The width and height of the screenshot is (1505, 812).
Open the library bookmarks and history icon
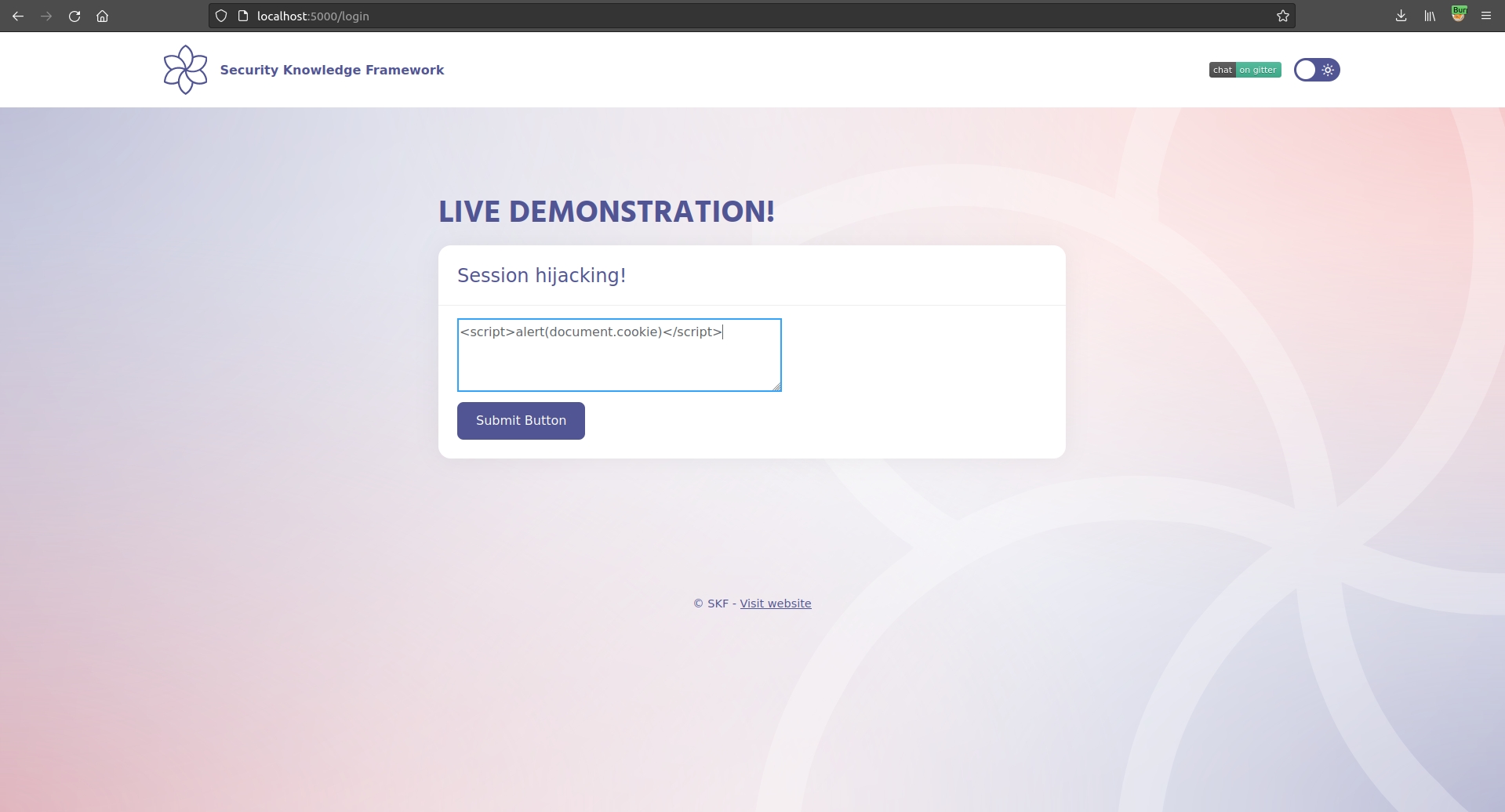1430,16
